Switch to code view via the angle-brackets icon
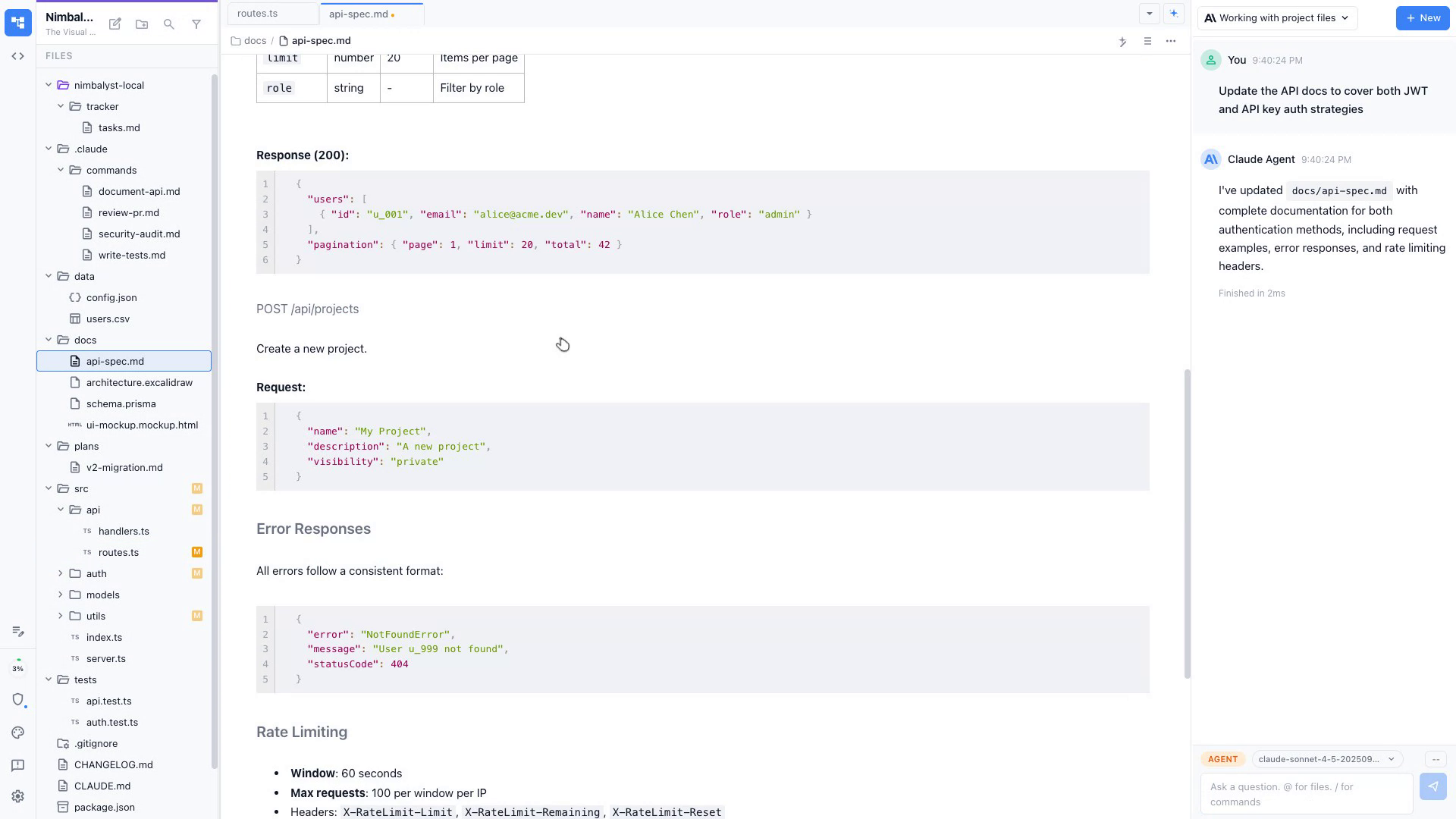This screenshot has width=1456, height=819. 17,55
